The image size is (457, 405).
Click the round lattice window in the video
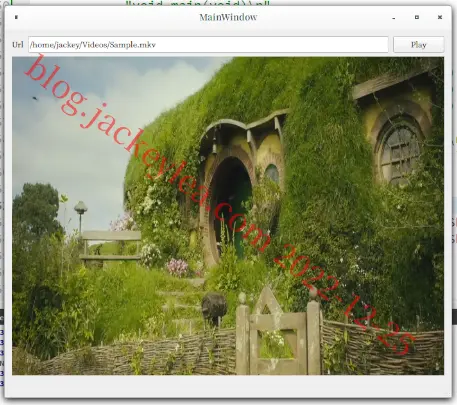click(x=399, y=151)
